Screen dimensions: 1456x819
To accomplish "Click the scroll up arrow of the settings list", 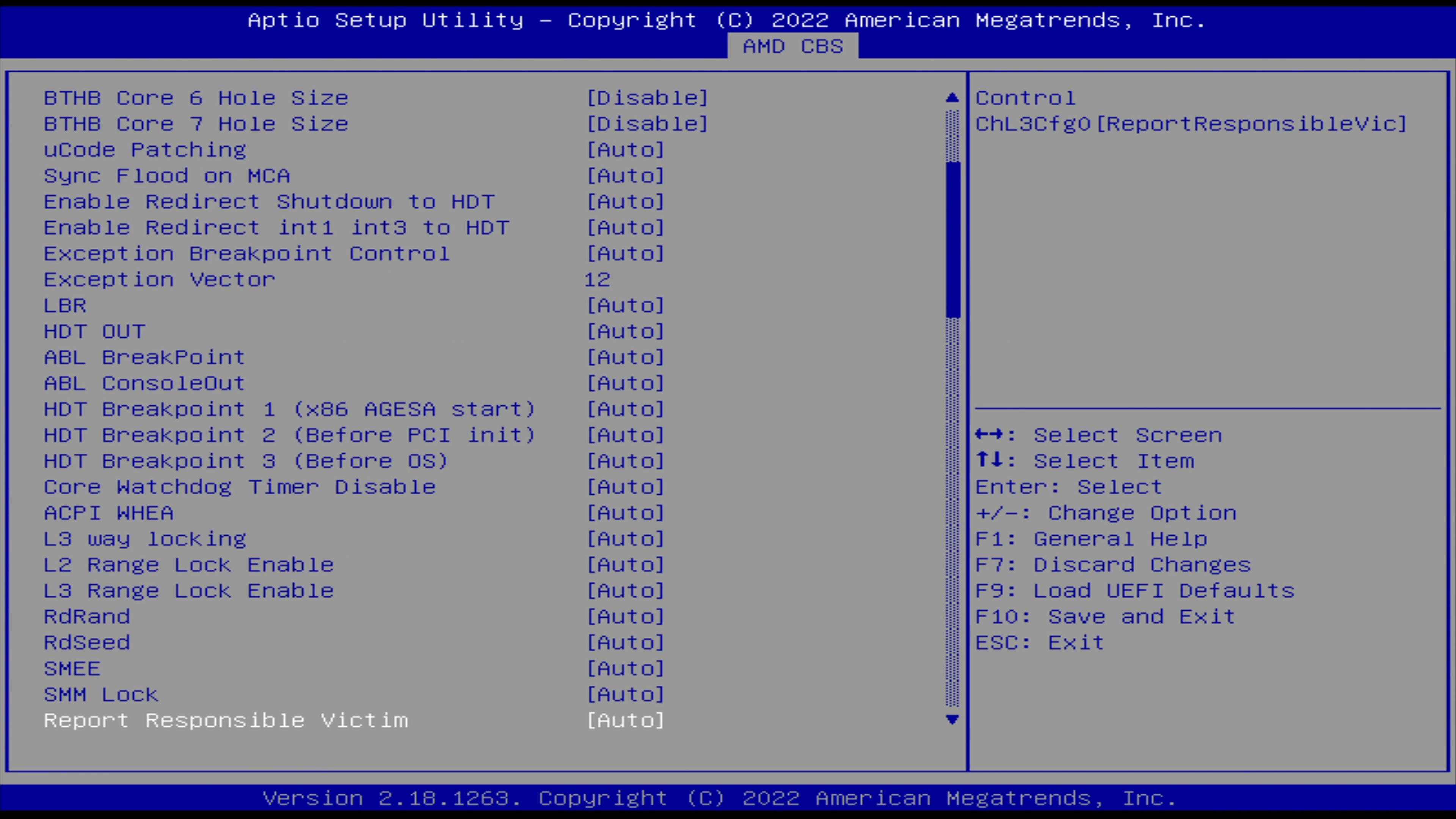I will 952,98.
